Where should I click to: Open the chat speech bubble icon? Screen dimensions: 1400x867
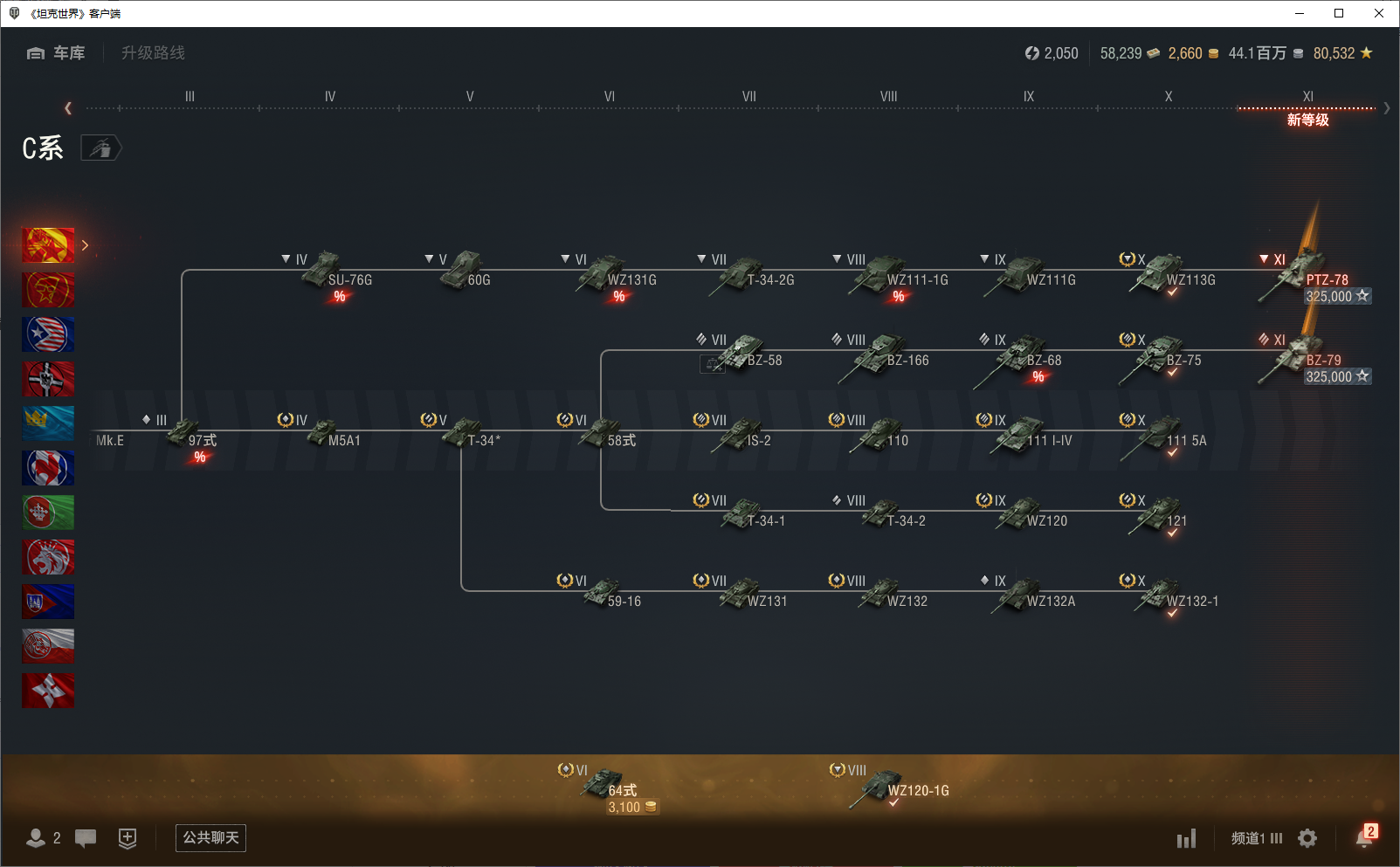point(86,838)
